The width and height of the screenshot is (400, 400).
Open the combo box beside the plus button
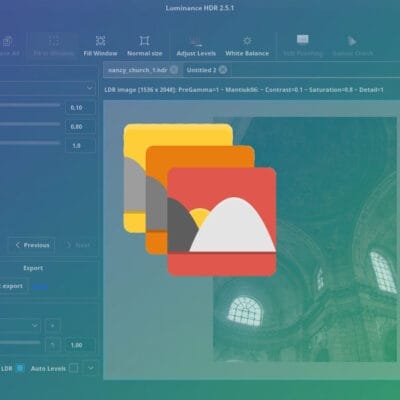20,325
